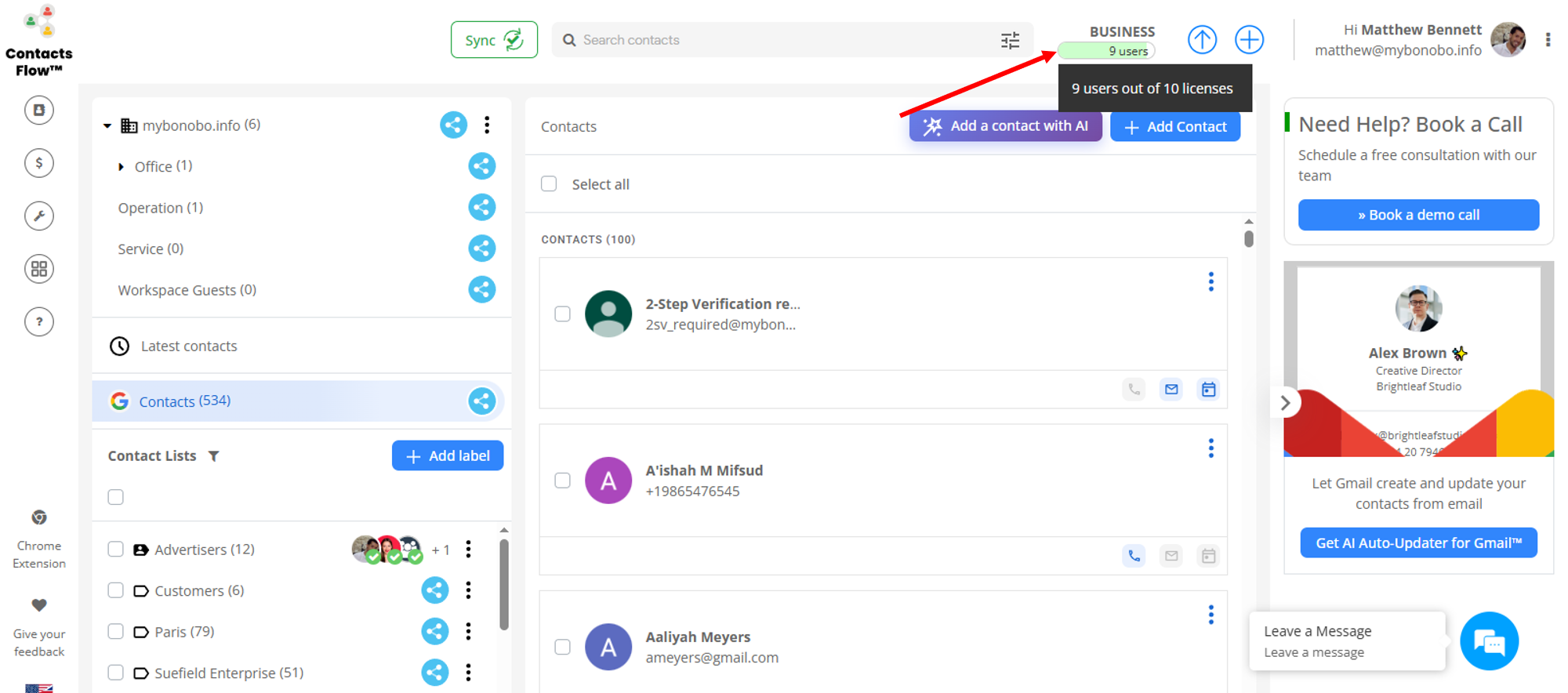Select Contacts (534) source
The height and width of the screenshot is (693, 1568).
(185, 401)
